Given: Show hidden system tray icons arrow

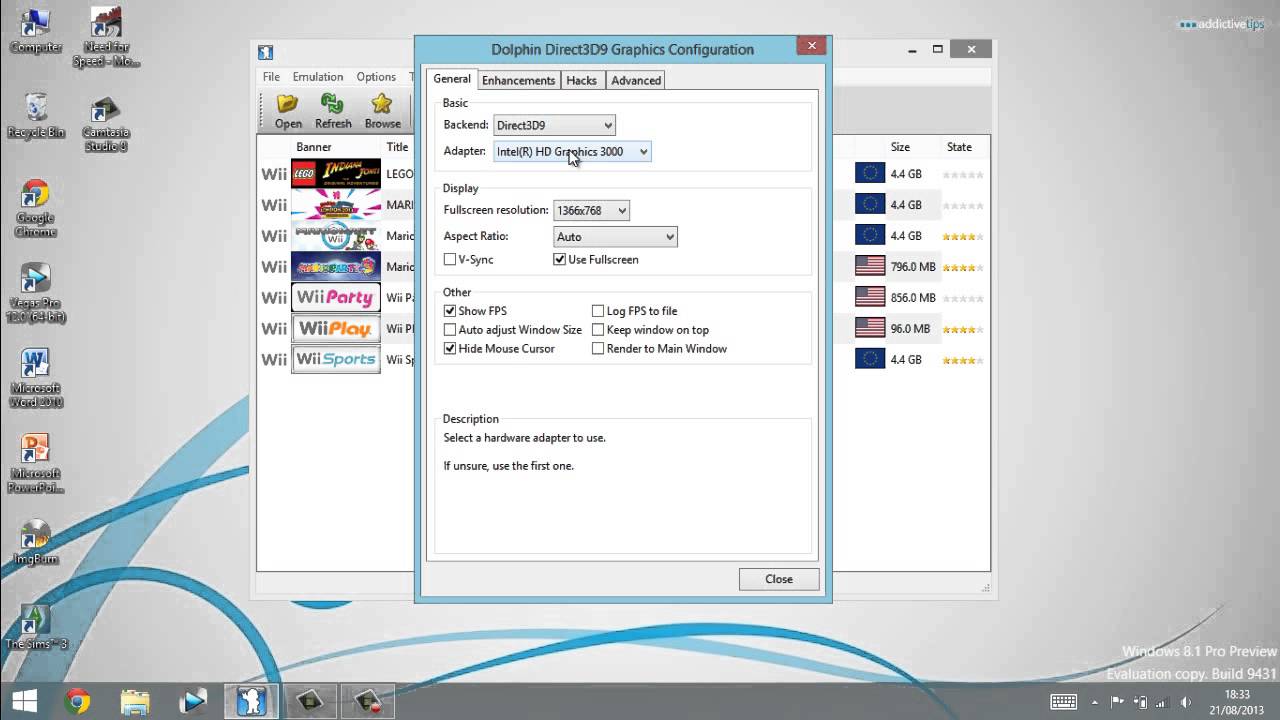Looking at the screenshot, I should (x=1095, y=702).
